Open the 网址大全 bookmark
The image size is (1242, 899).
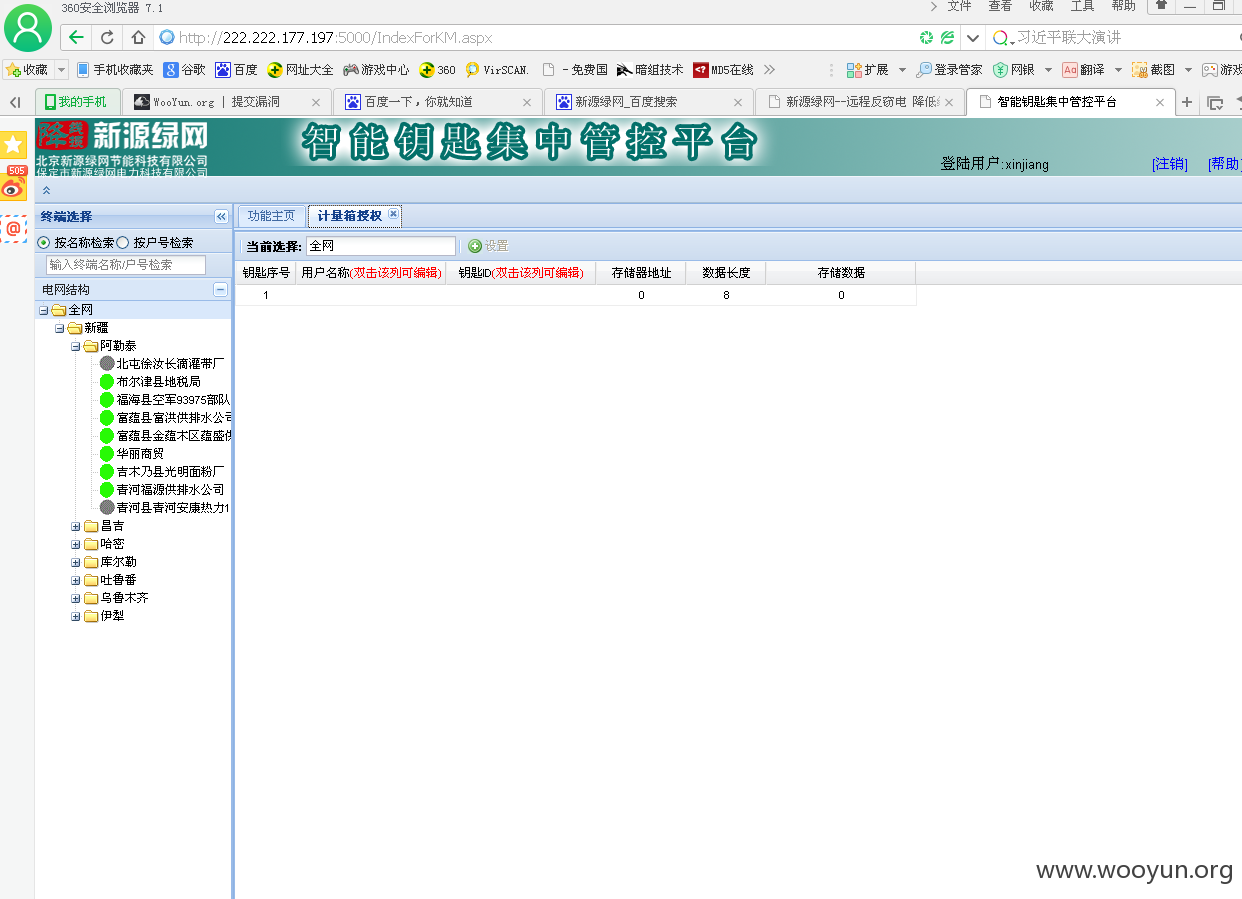(x=300, y=70)
